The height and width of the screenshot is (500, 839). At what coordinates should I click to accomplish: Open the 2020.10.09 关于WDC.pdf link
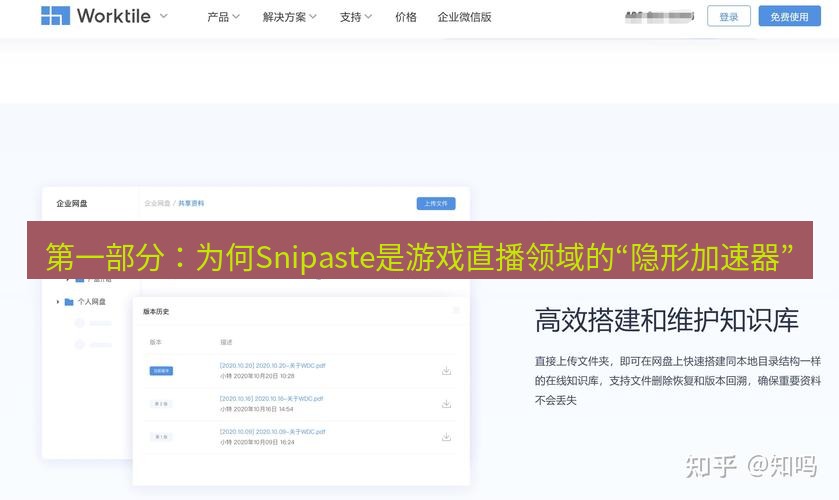(x=272, y=431)
